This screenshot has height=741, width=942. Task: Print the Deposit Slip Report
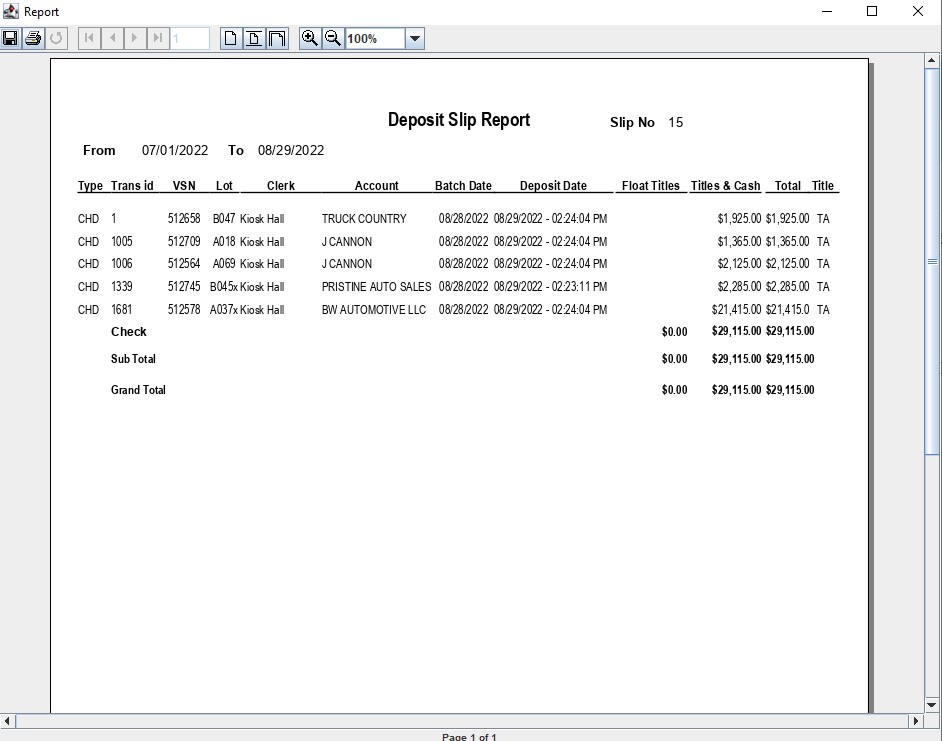(33, 39)
